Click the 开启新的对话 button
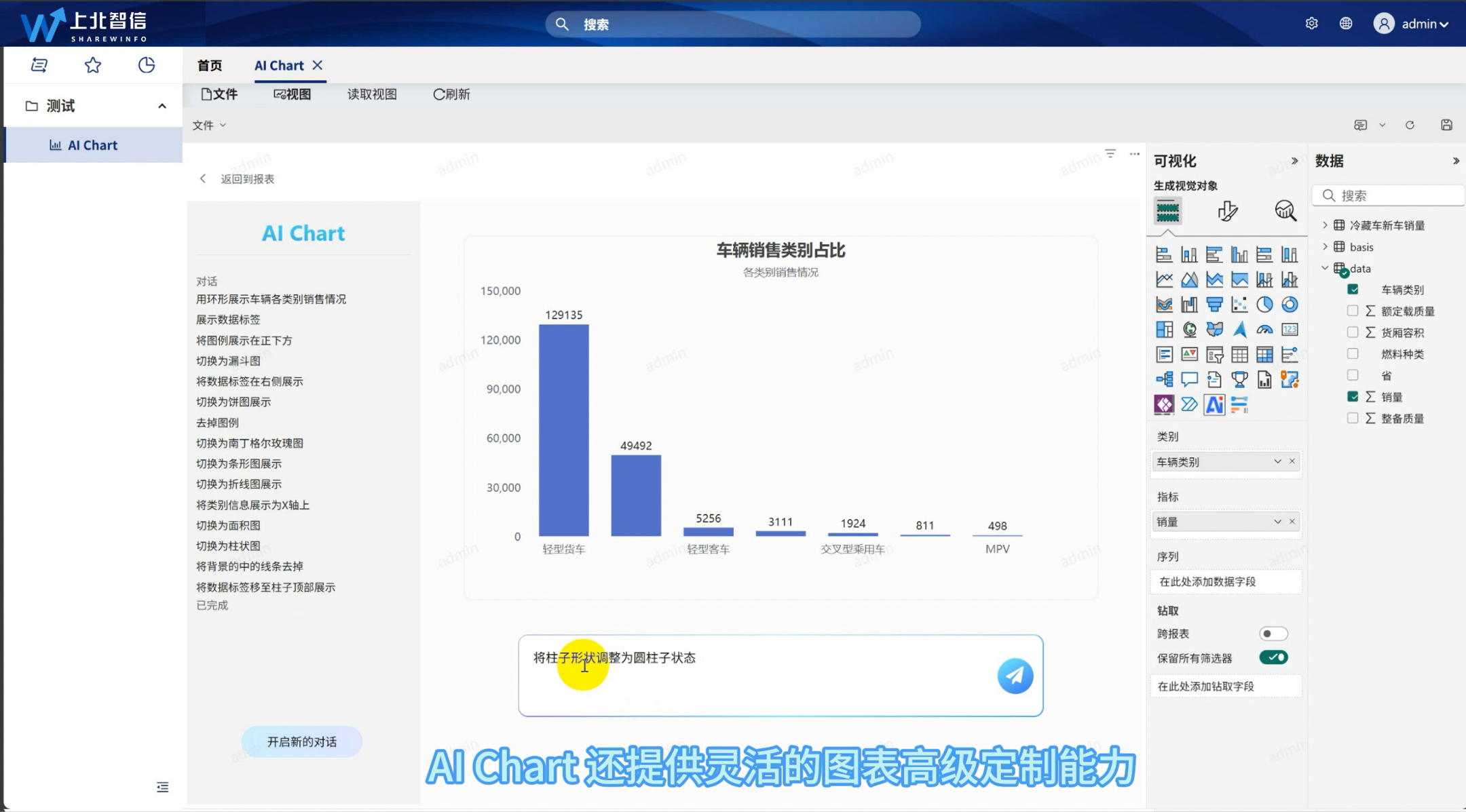This screenshot has width=1466, height=812. (301, 742)
